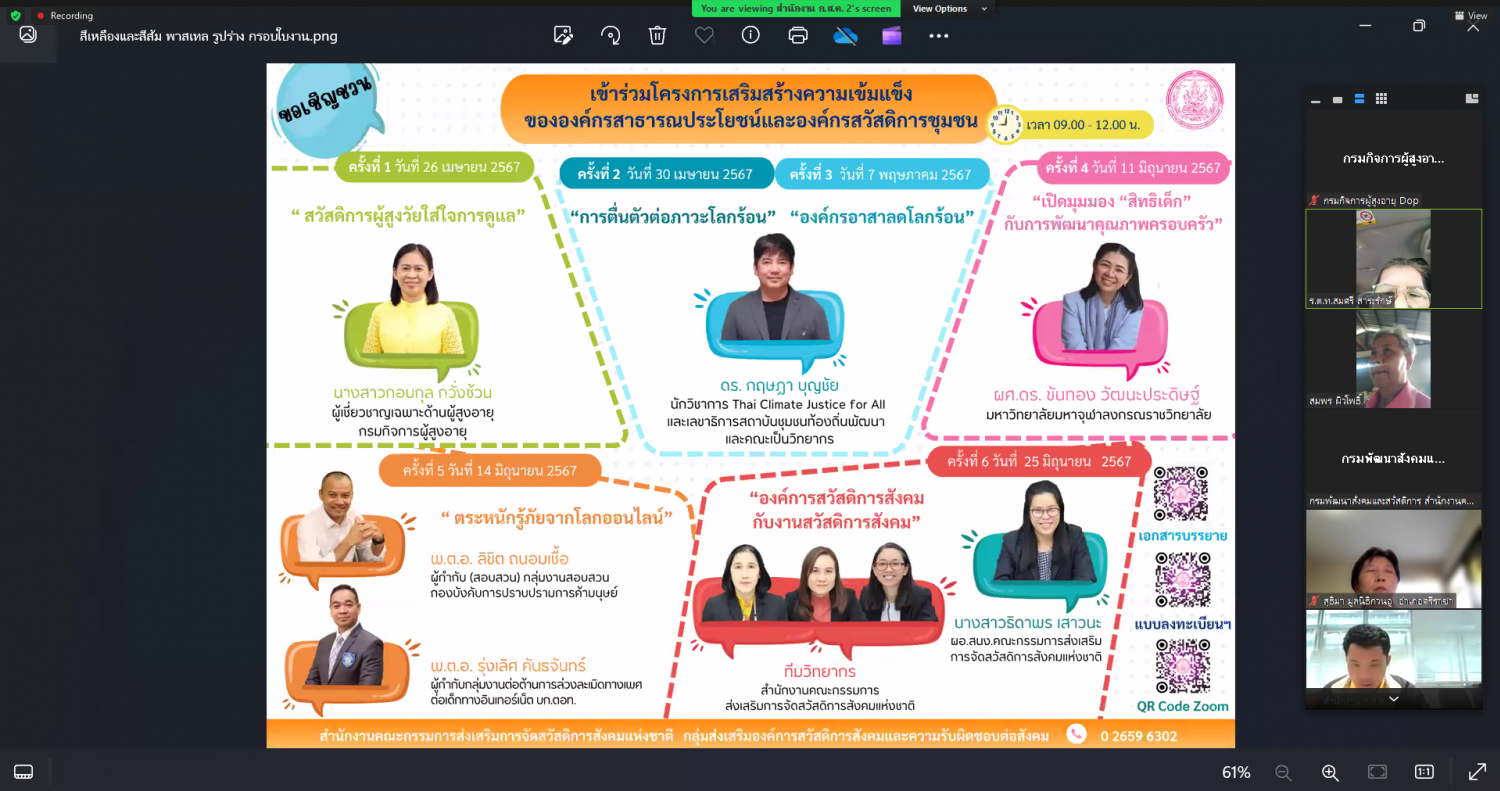Click the image filename ending in .png
The width and height of the screenshot is (1500, 791).
208,36
